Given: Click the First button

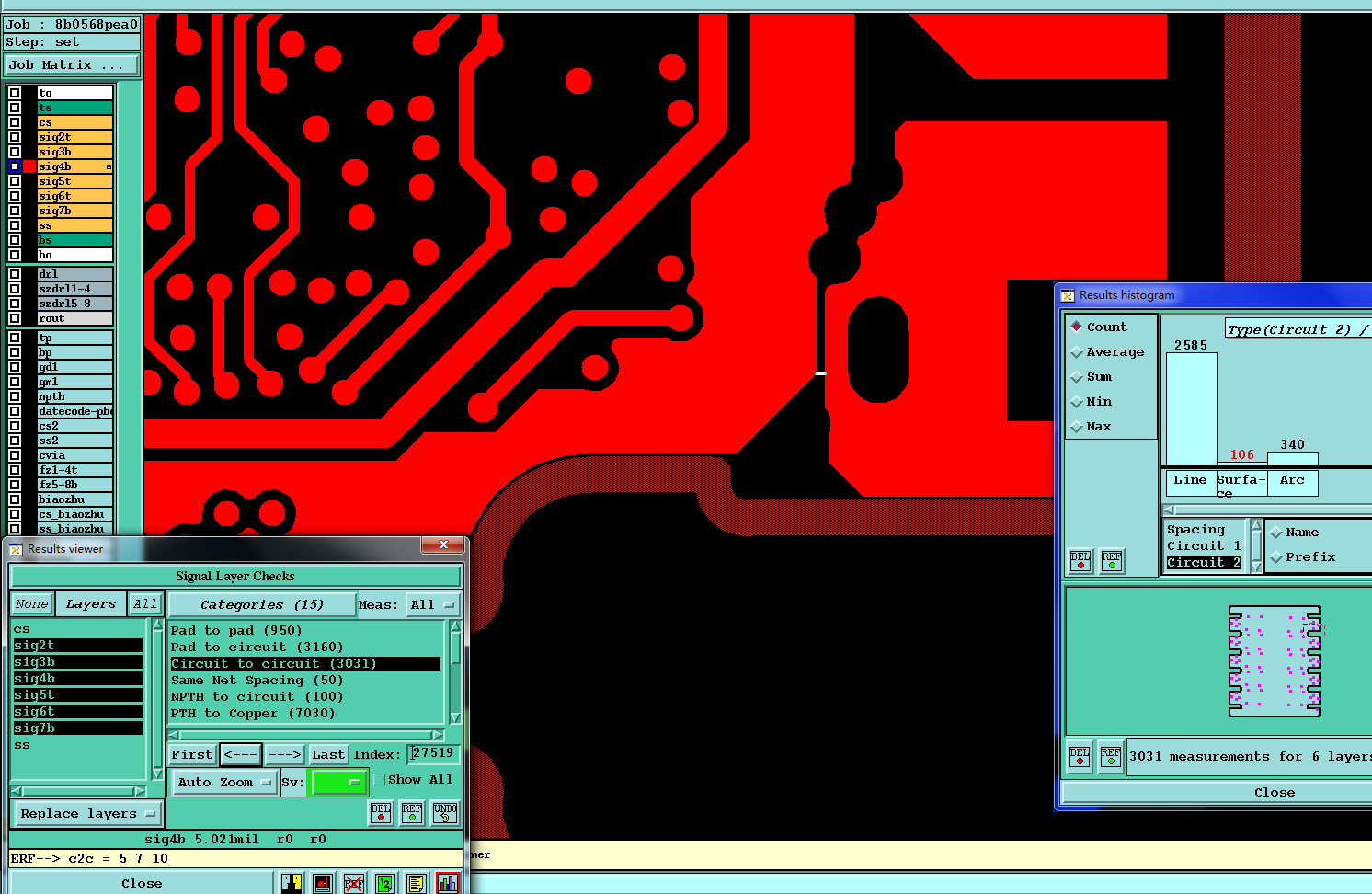Looking at the screenshot, I should [192, 754].
